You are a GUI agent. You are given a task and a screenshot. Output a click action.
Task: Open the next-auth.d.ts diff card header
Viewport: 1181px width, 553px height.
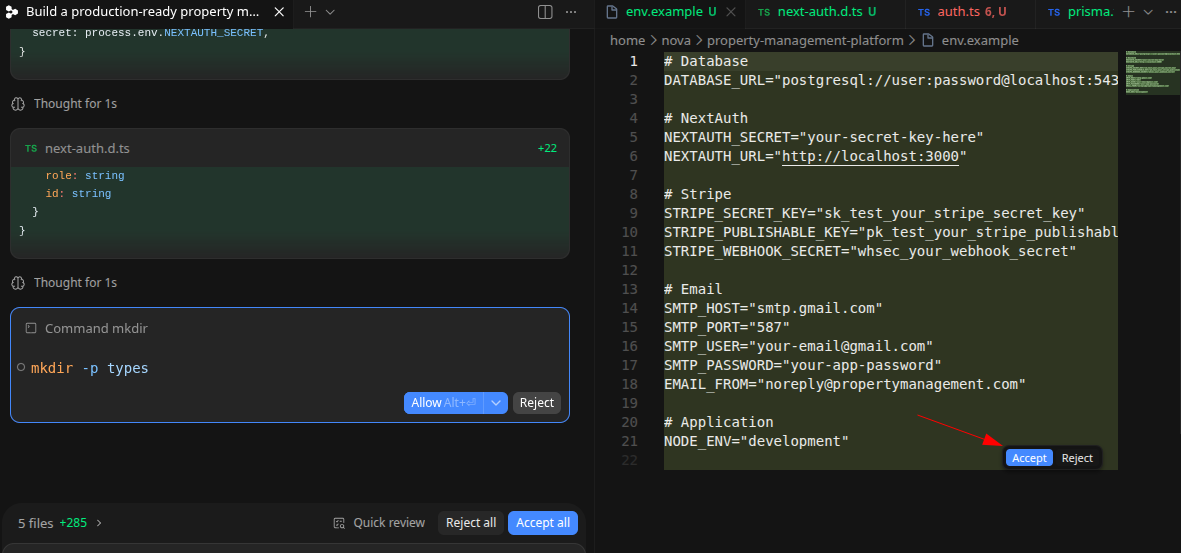point(290,148)
